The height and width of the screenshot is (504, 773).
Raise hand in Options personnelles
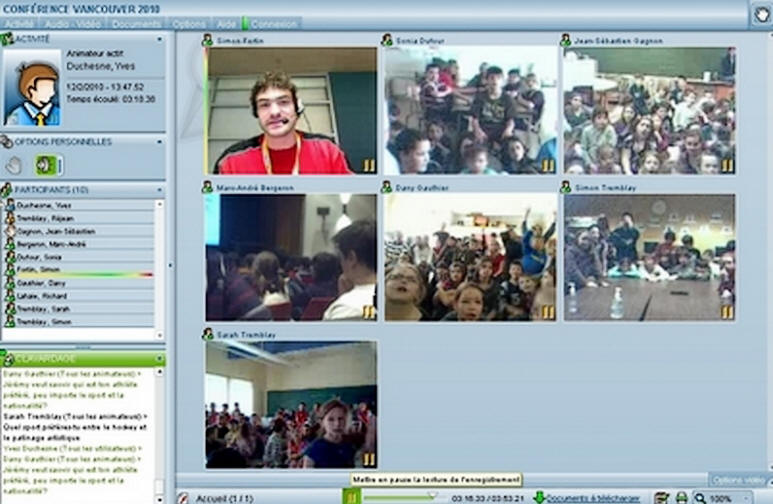coord(14,166)
